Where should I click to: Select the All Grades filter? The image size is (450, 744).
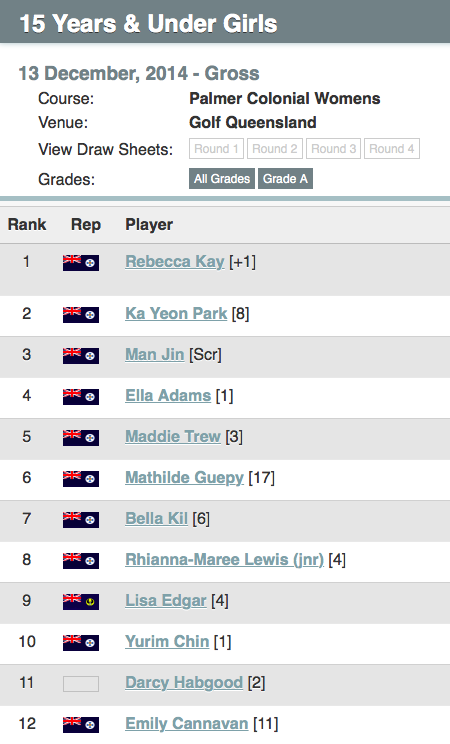222,178
